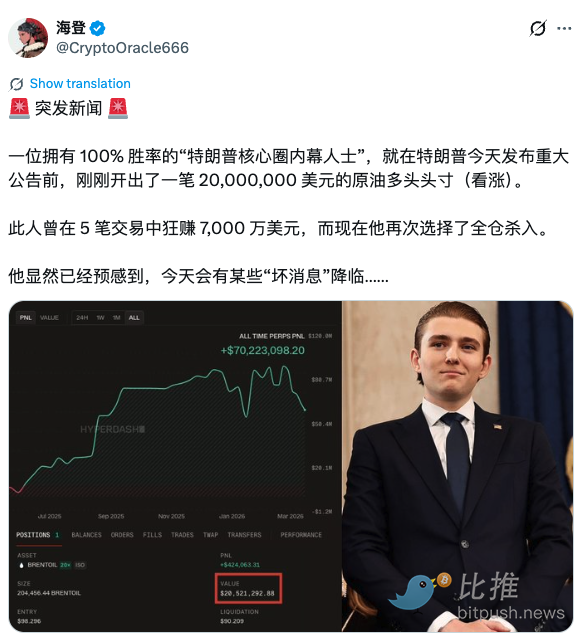Click the blue verified badge
The width and height of the screenshot is (585, 640).
[x=98, y=28]
